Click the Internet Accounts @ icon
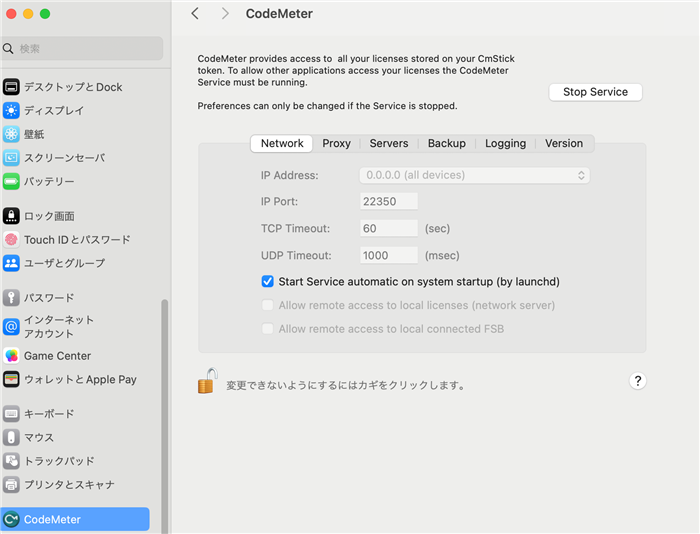This screenshot has height=534, width=700. [11, 327]
